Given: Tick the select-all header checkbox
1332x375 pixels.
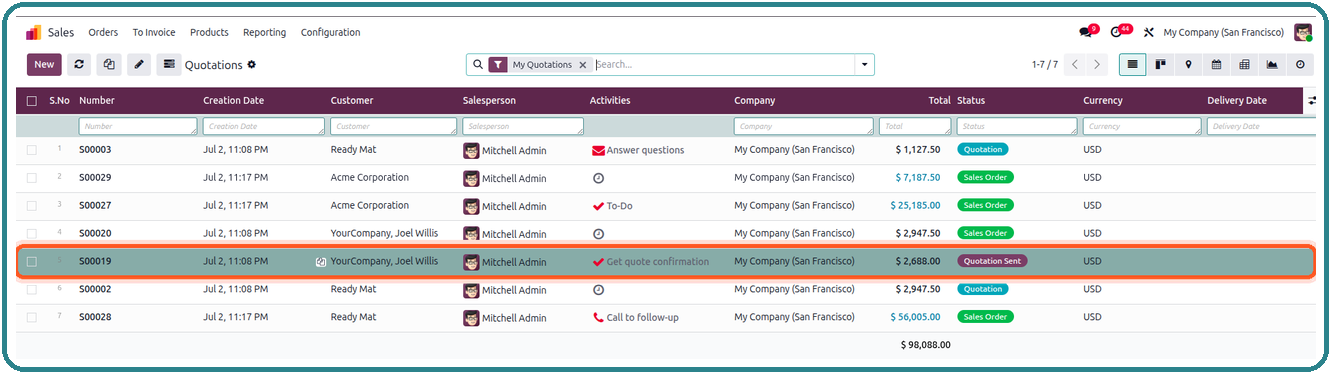Looking at the screenshot, I should tap(32, 100).
